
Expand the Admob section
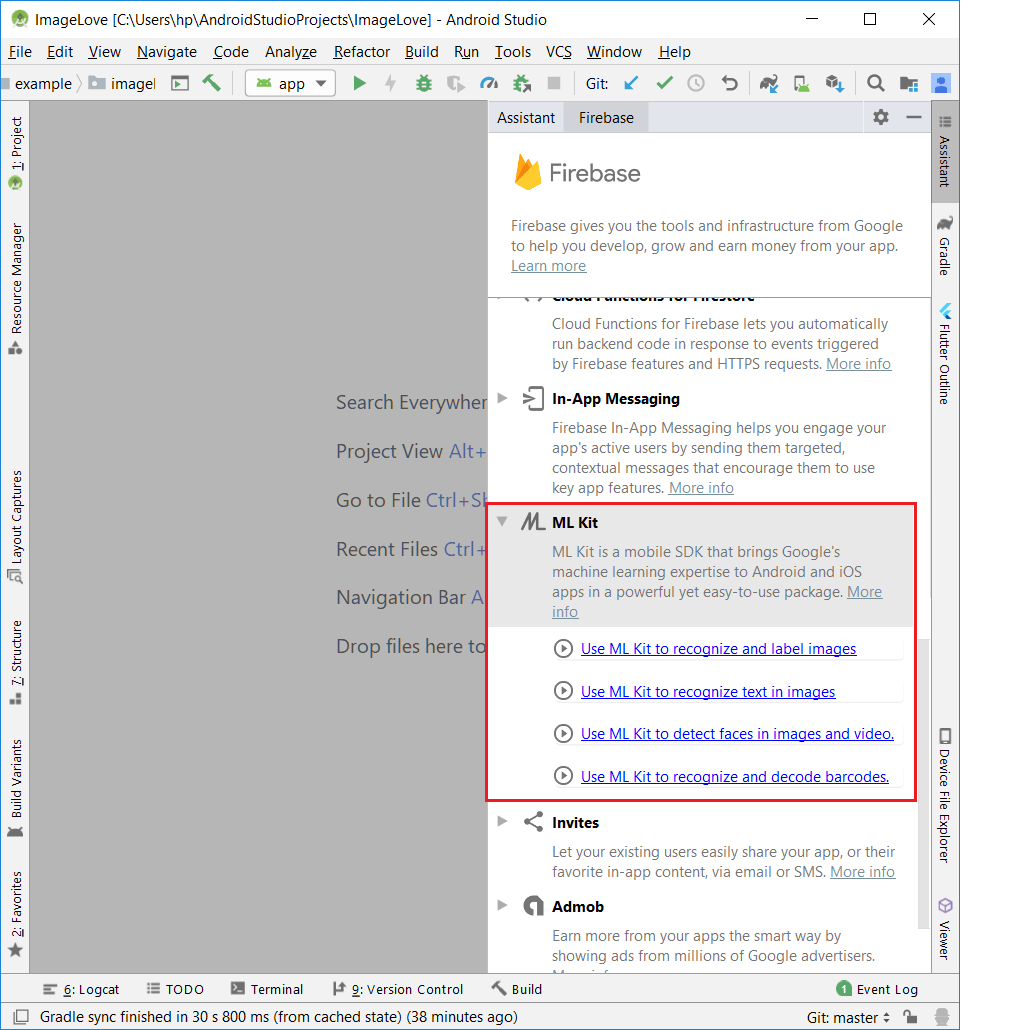[x=503, y=906]
